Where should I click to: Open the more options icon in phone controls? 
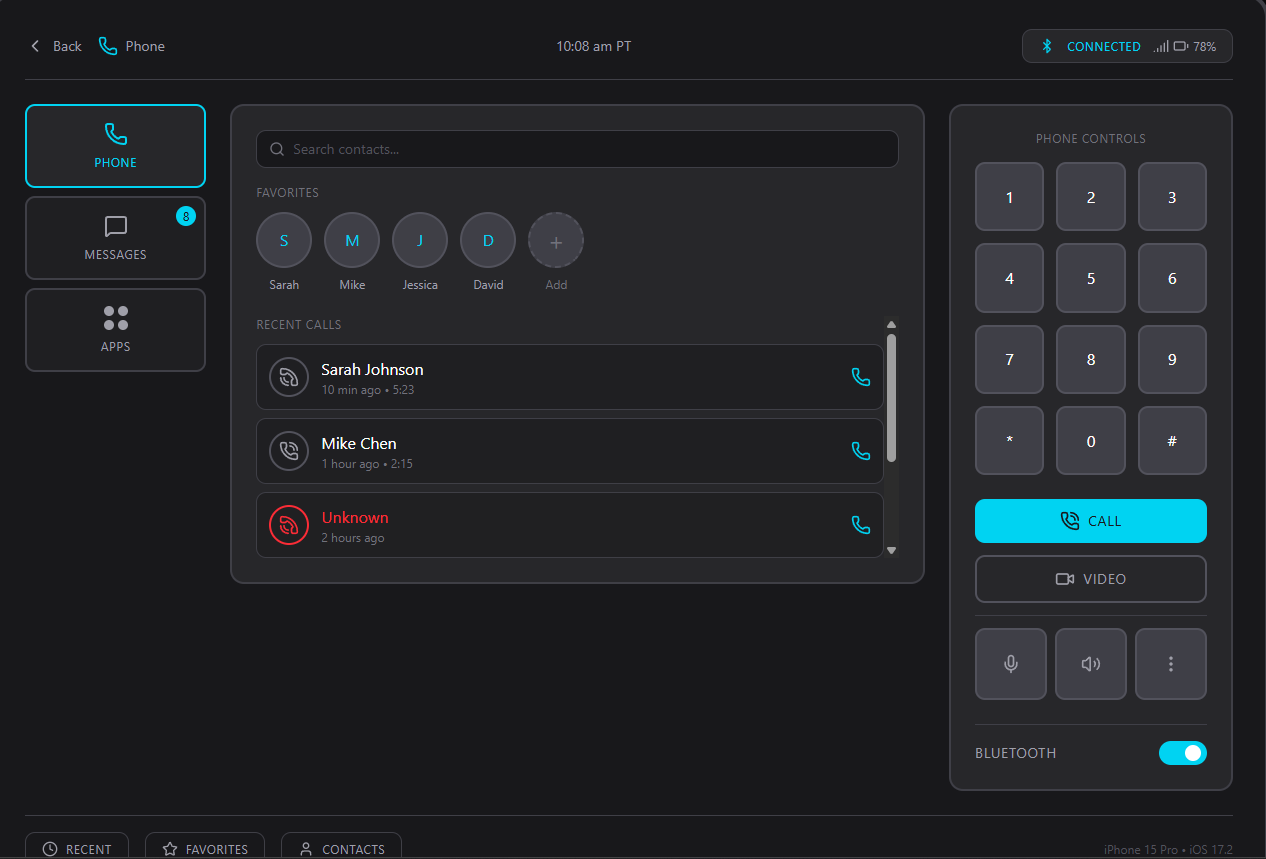[x=1170, y=663]
